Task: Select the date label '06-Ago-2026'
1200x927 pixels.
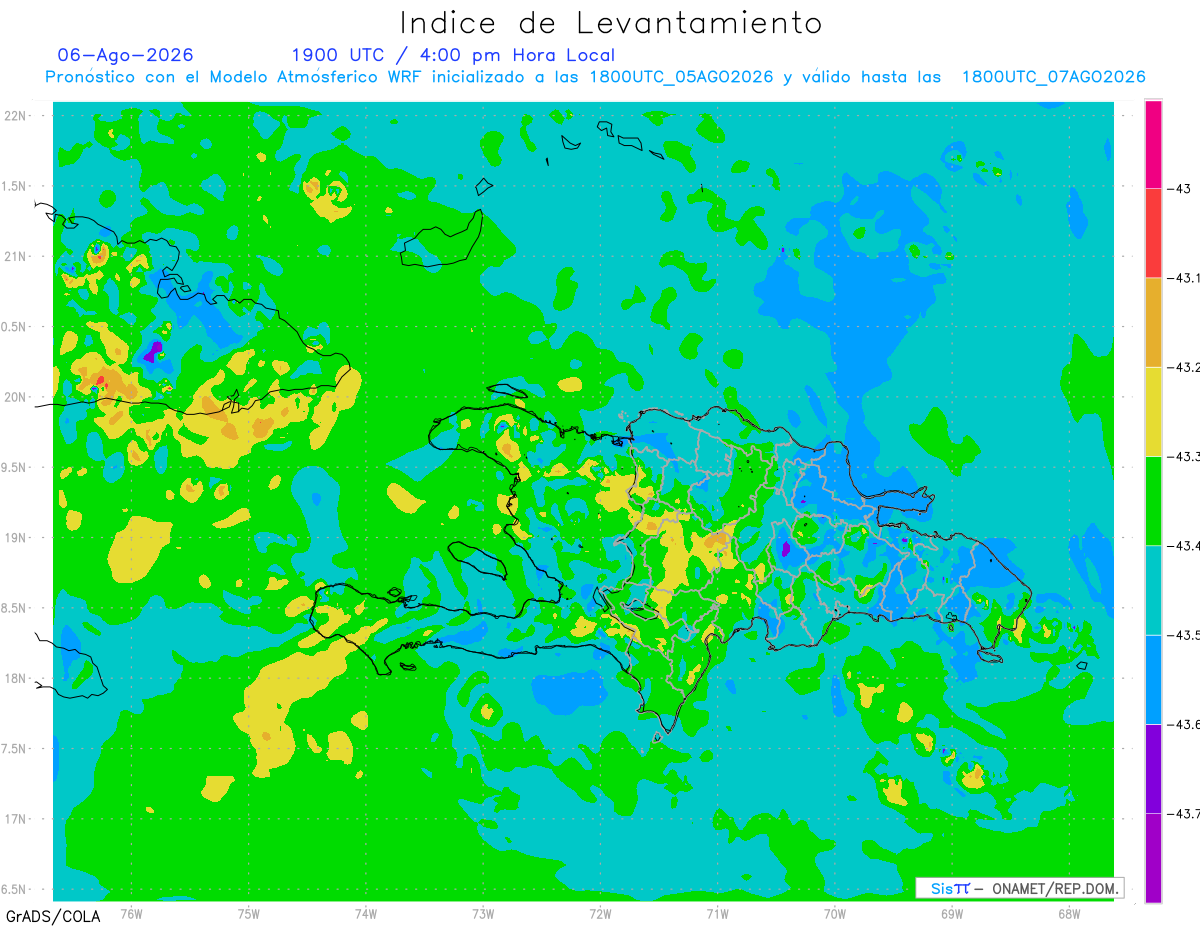Action: click(x=126, y=55)
